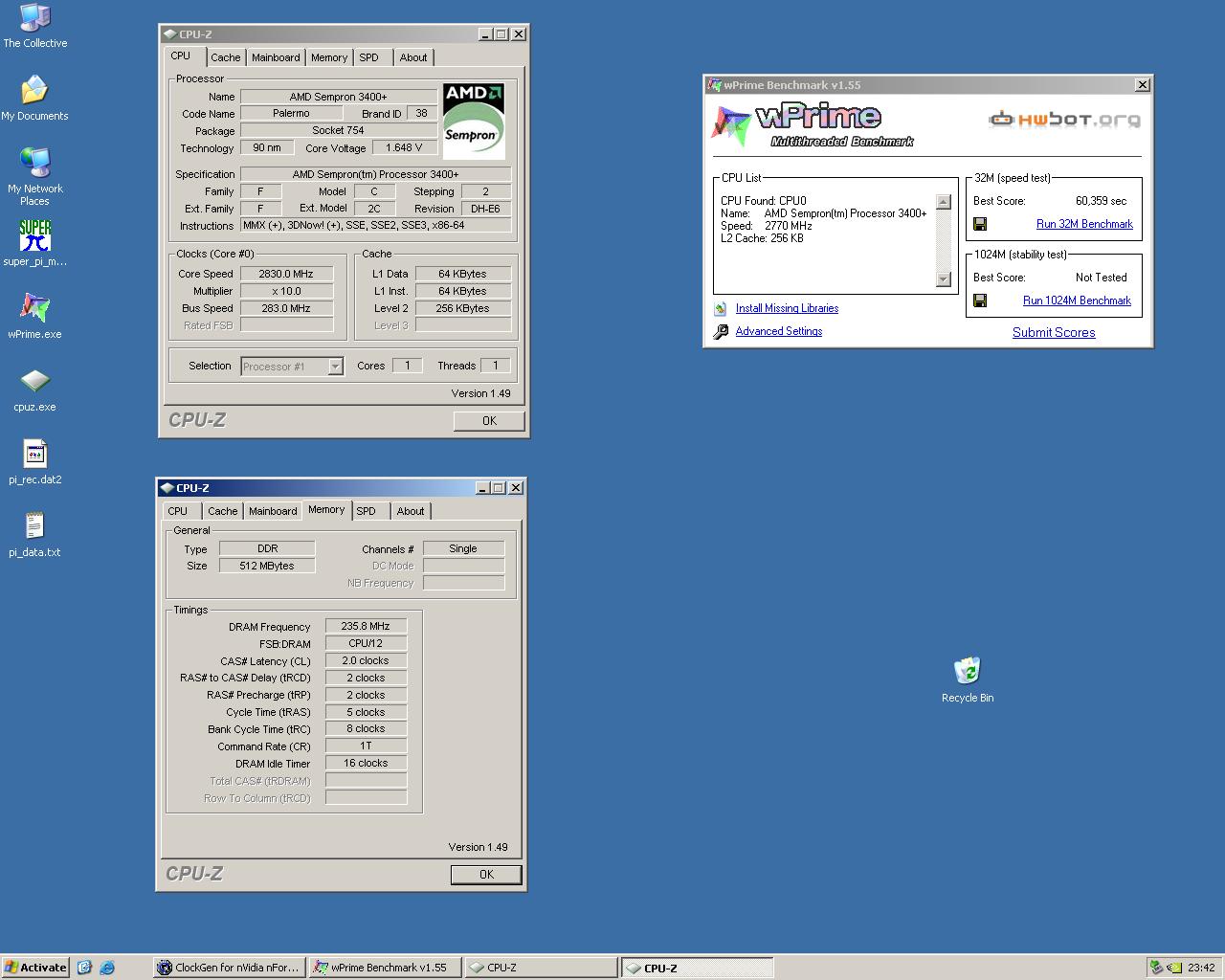1225x980 pixels.
Task: Open The Collective desktop icon
Action: 34,27
